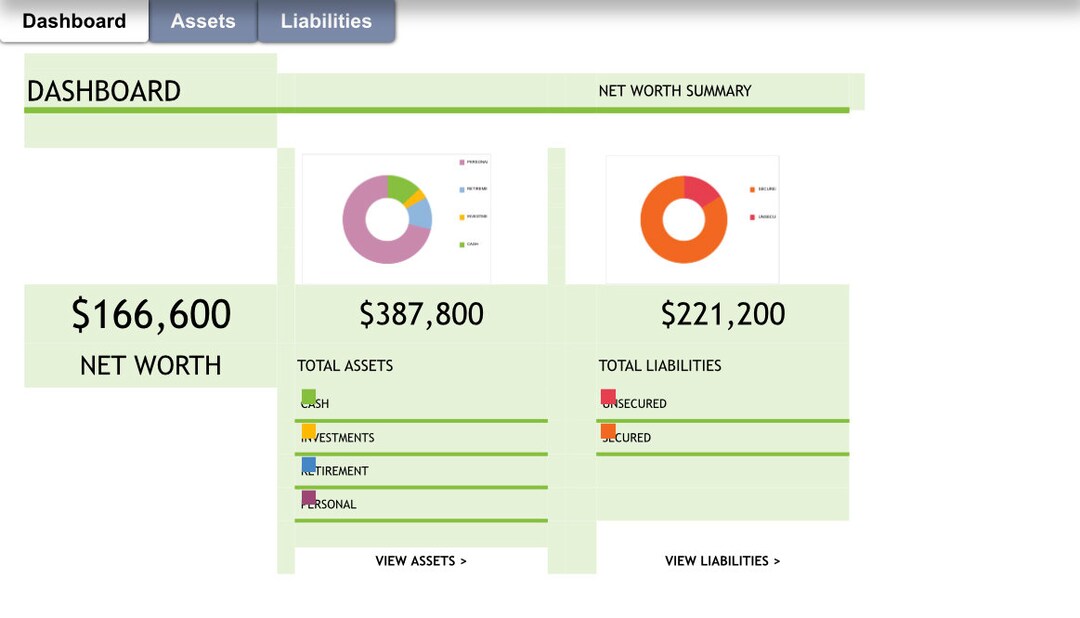Select the Dashboard tab
The height and width of the screenshot is (618, 1080).
tap(74, 20)
